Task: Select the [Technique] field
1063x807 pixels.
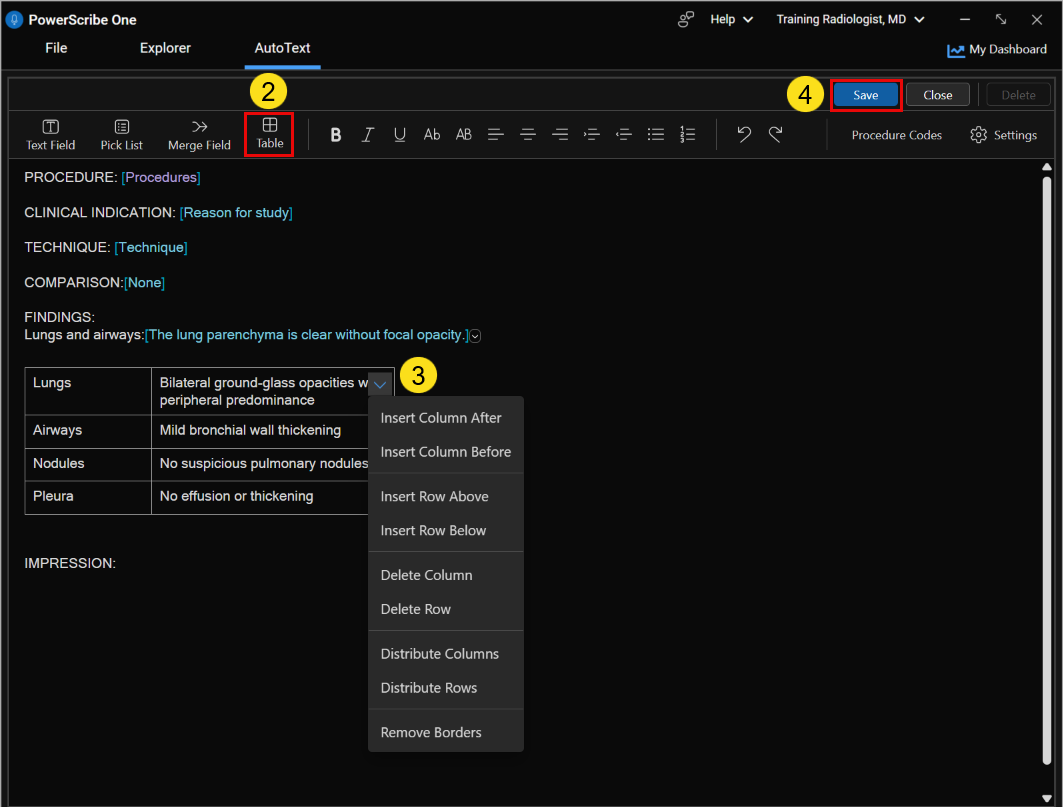Action: [151, 248]
